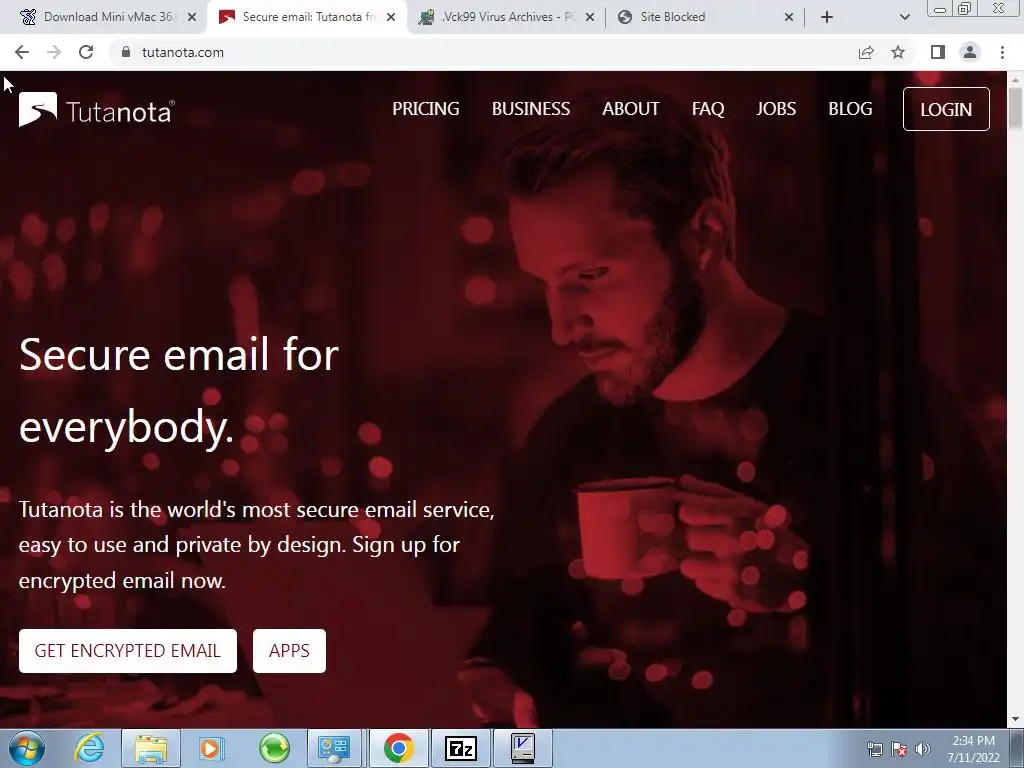The height and width of the screenshot is (768, 1024).
Task: Click the Tutanota logo
Action: [x=97, y=110]
